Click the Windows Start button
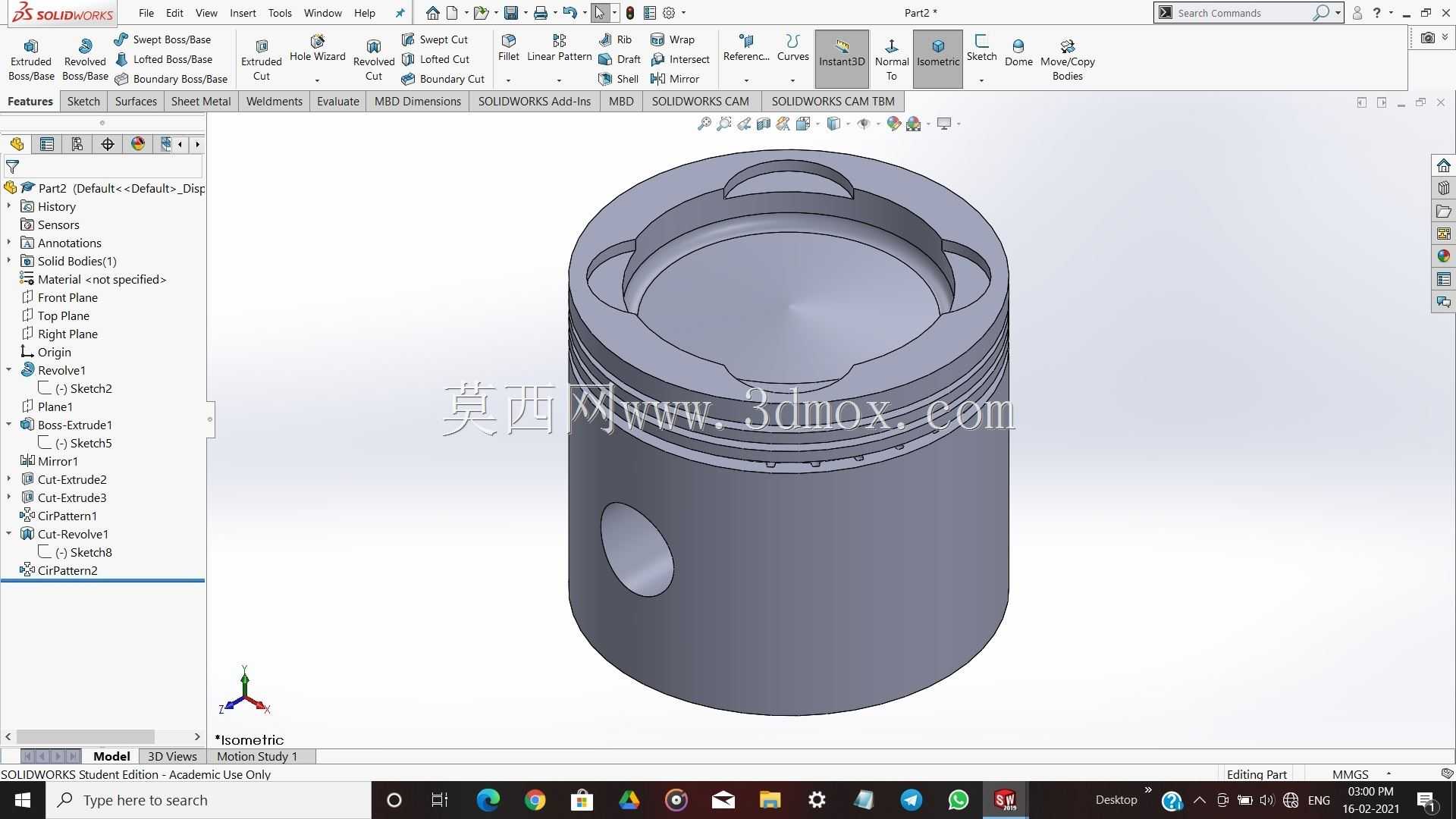Viewport: 1456px width, 819px height. pos(23,800)
